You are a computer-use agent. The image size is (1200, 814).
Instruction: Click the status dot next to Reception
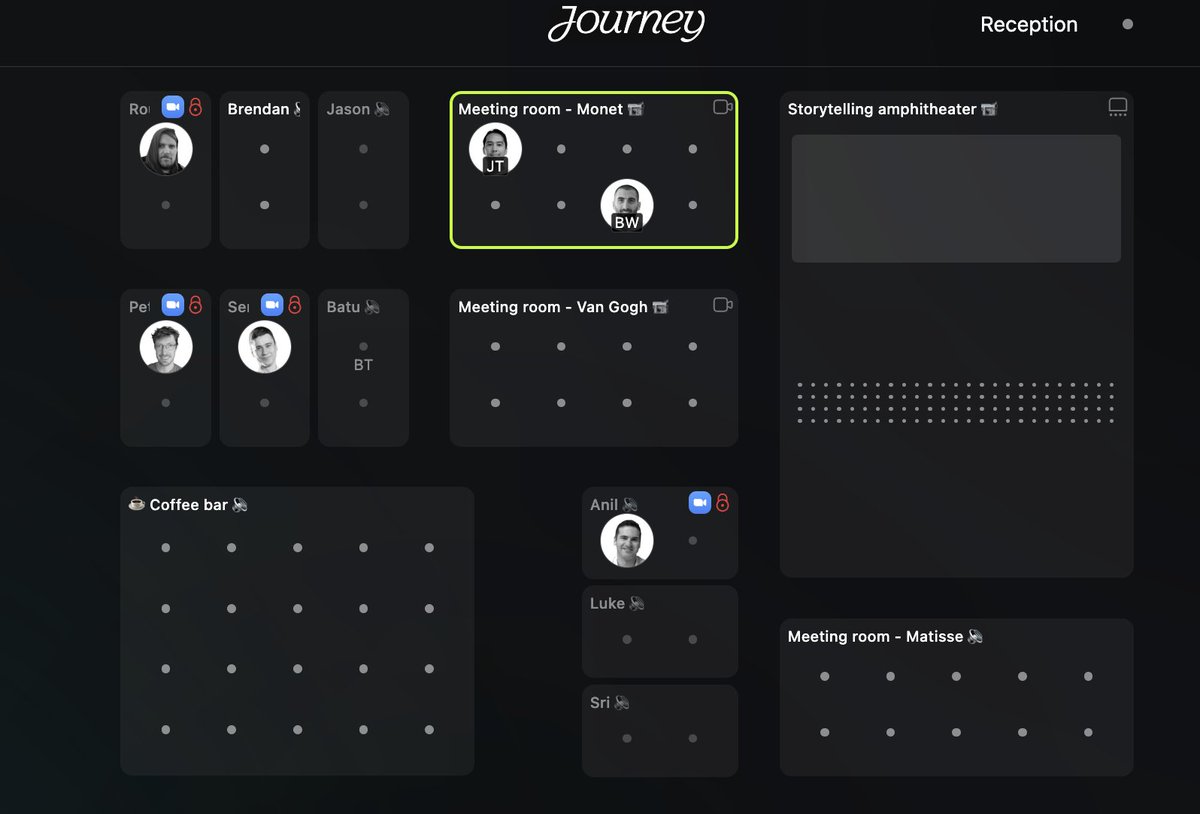1128,24
